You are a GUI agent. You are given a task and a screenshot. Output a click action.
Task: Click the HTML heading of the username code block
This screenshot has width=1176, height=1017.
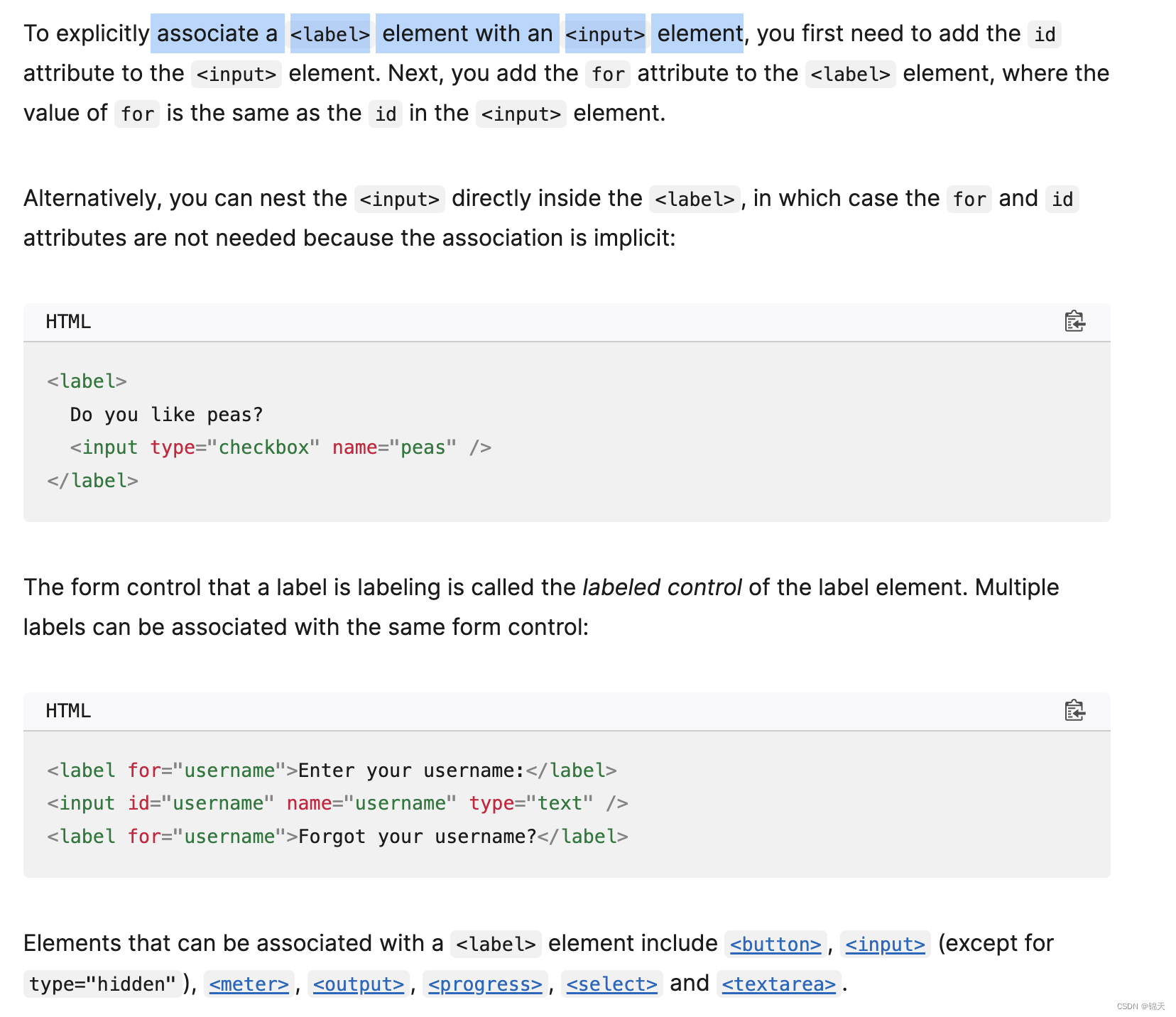pyautogui.click(x=68, y=711)
